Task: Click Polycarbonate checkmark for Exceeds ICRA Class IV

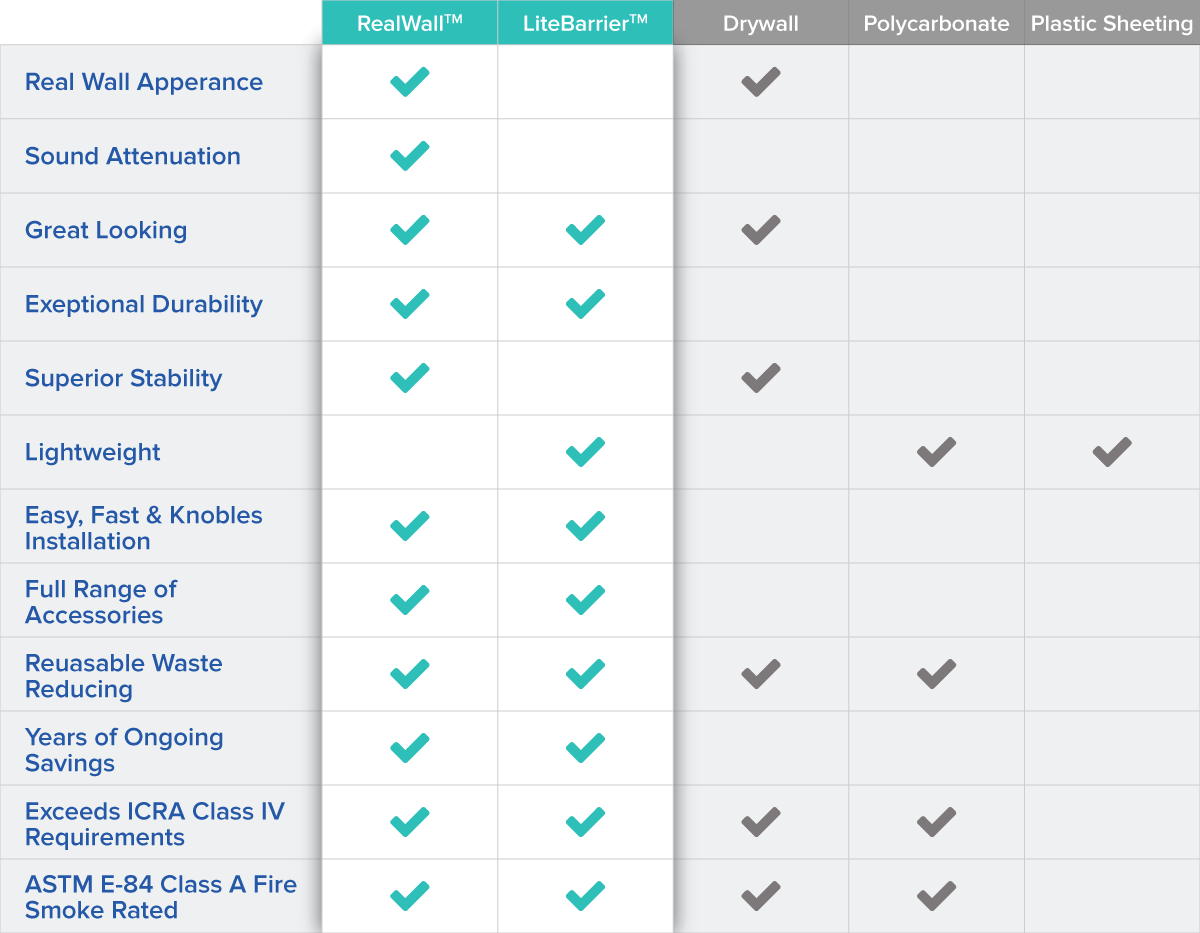Action: coord(936,822)
